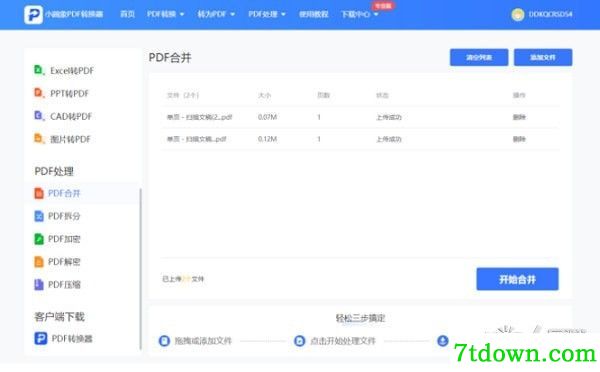The width and height of the screenshot is (600, 372).
Task: Select PDF加密 in the sidebar
Action: [57, 239]
